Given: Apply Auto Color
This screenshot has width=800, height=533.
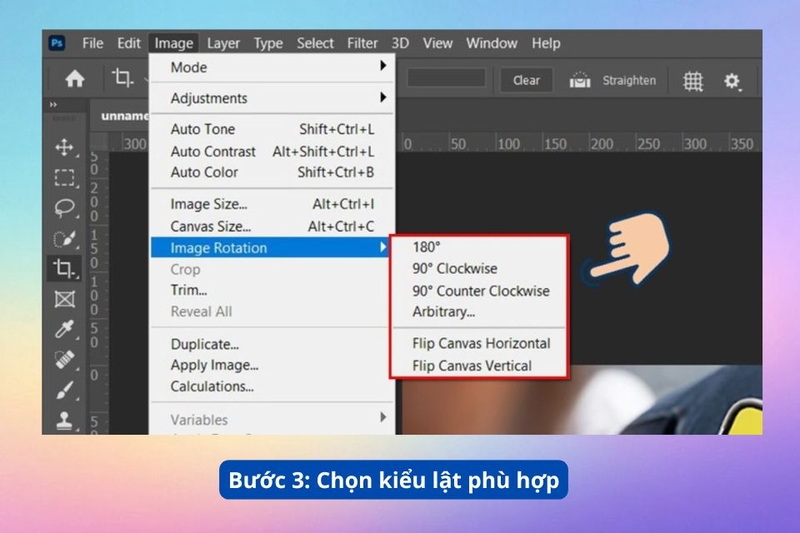Looking at the screenshot, I should pyautogui.click(x=272, y=172).
